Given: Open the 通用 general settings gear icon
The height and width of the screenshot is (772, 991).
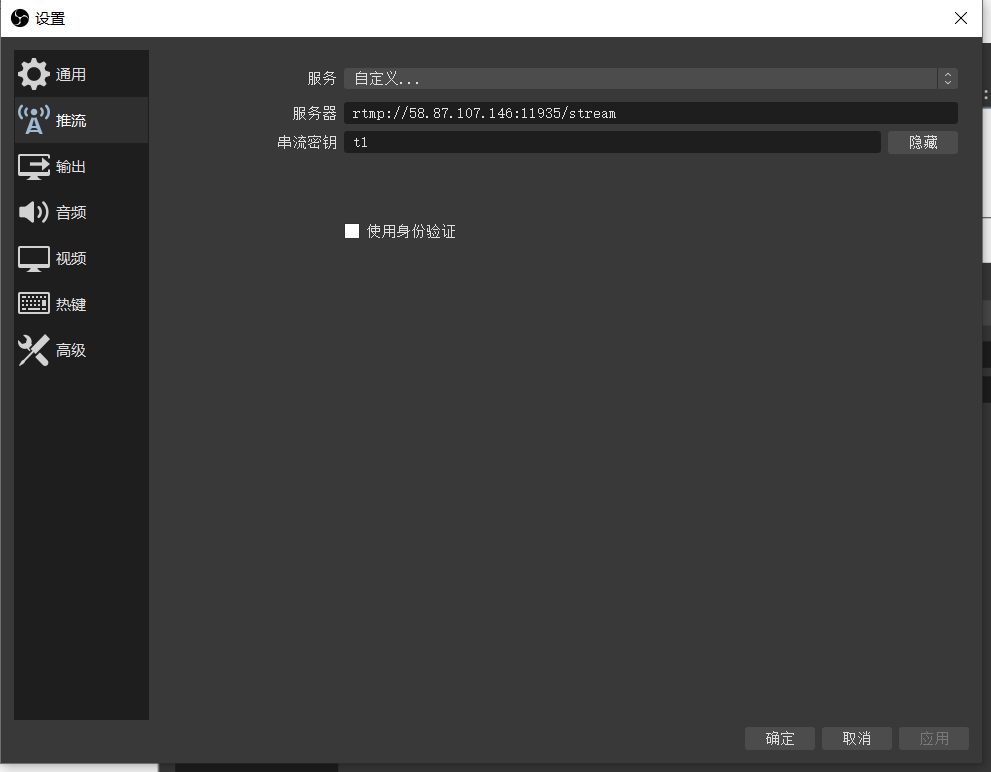Looking at the screenshot, I should pyautogui.click(x=33, y=74).
